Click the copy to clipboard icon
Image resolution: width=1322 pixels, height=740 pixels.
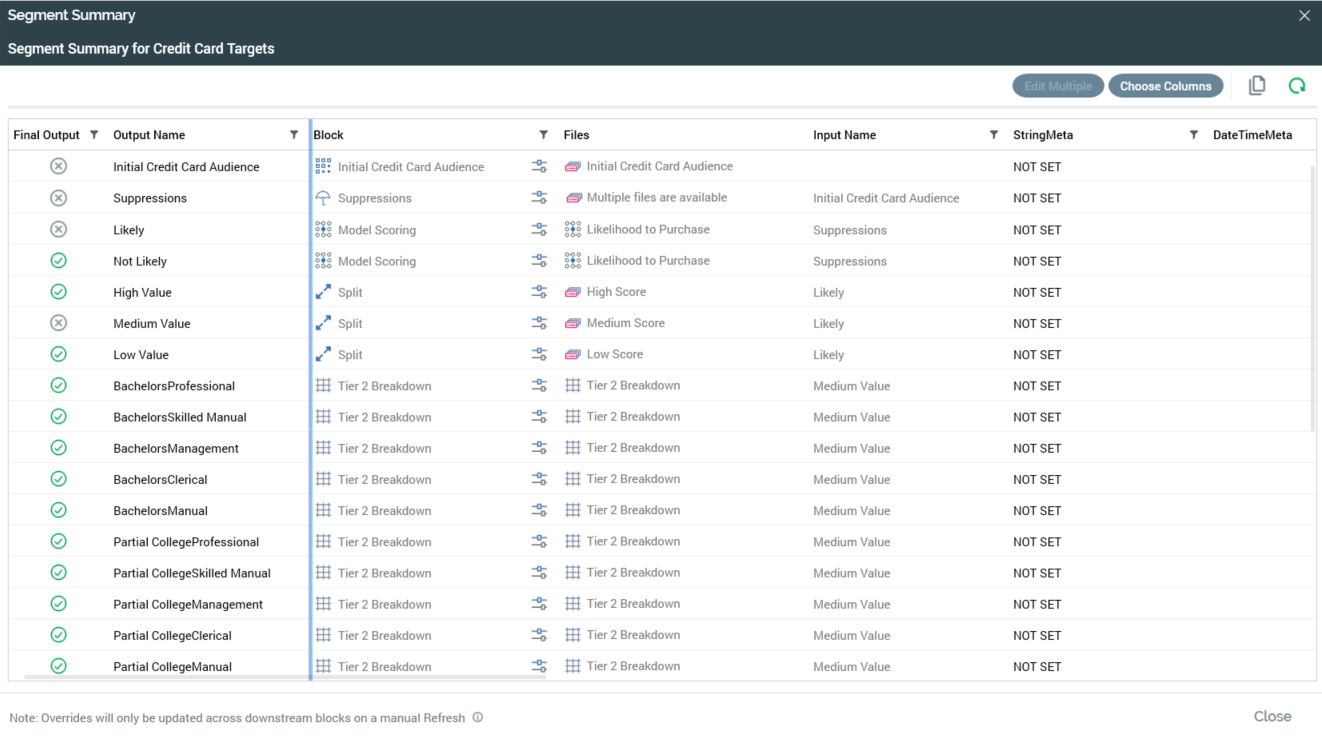[1257, 86]
